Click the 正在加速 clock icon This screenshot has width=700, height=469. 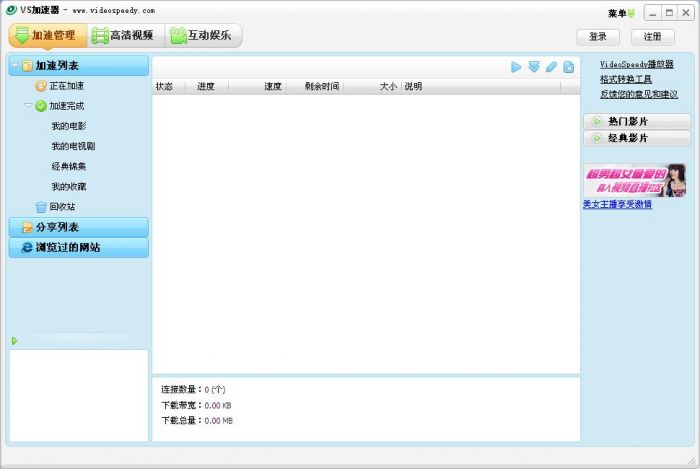tap(41, 86)
